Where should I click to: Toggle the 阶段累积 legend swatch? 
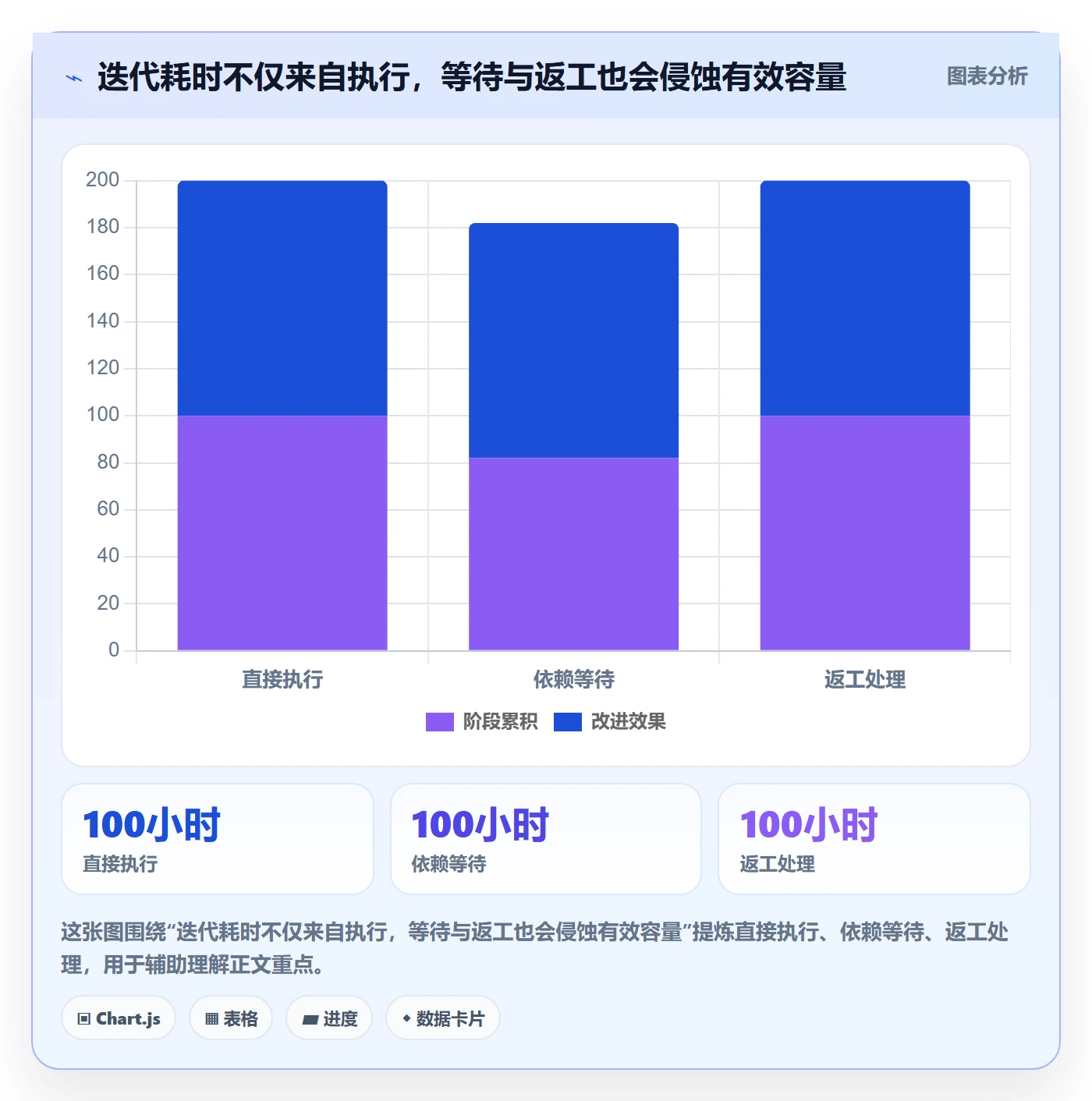[439, 722]
